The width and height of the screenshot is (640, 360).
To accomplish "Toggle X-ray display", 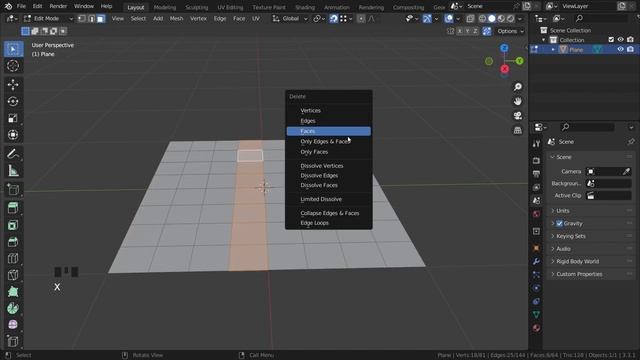I will click(470, 19).
